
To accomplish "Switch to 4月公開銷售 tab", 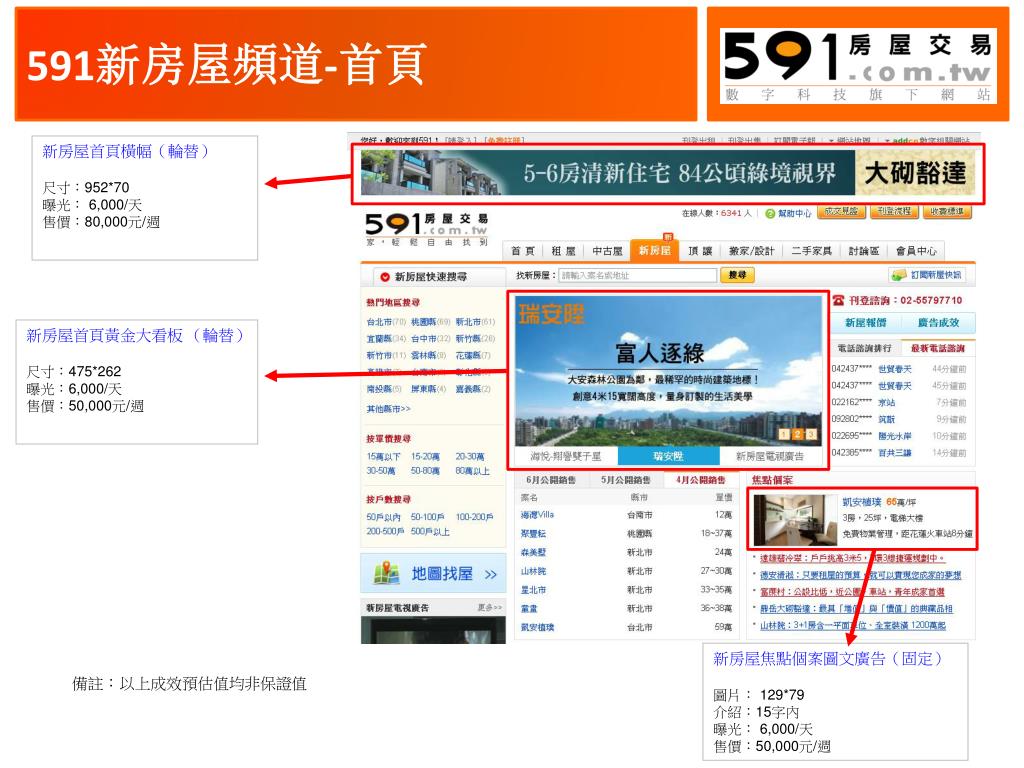I will tap(700, 480).
